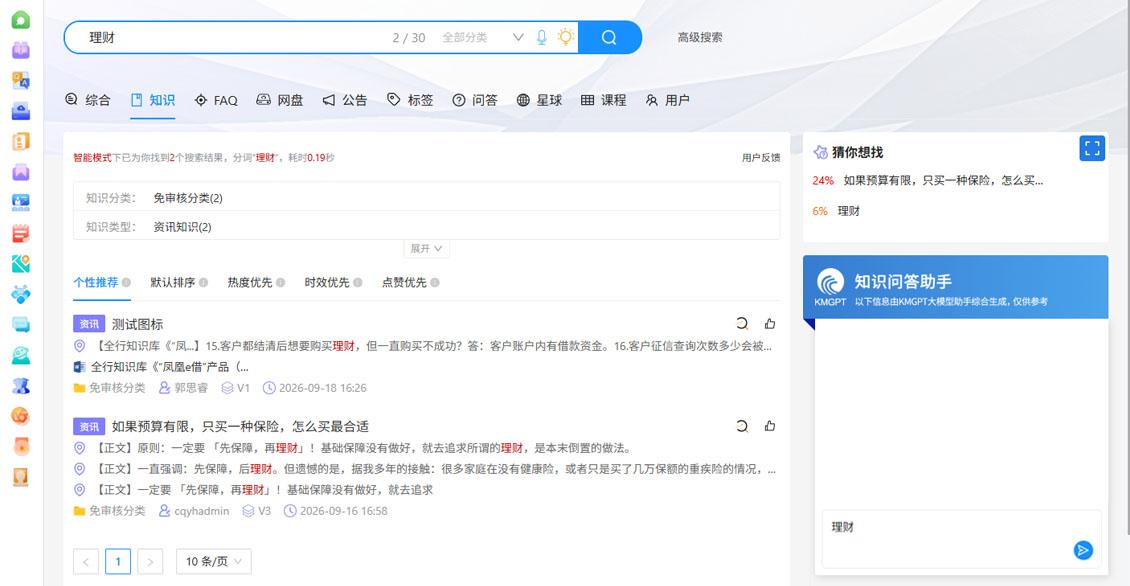The width and height of the screenshot is (1130, 586).
Task: Select page 1 in pagination
Action: click(118, 561)
